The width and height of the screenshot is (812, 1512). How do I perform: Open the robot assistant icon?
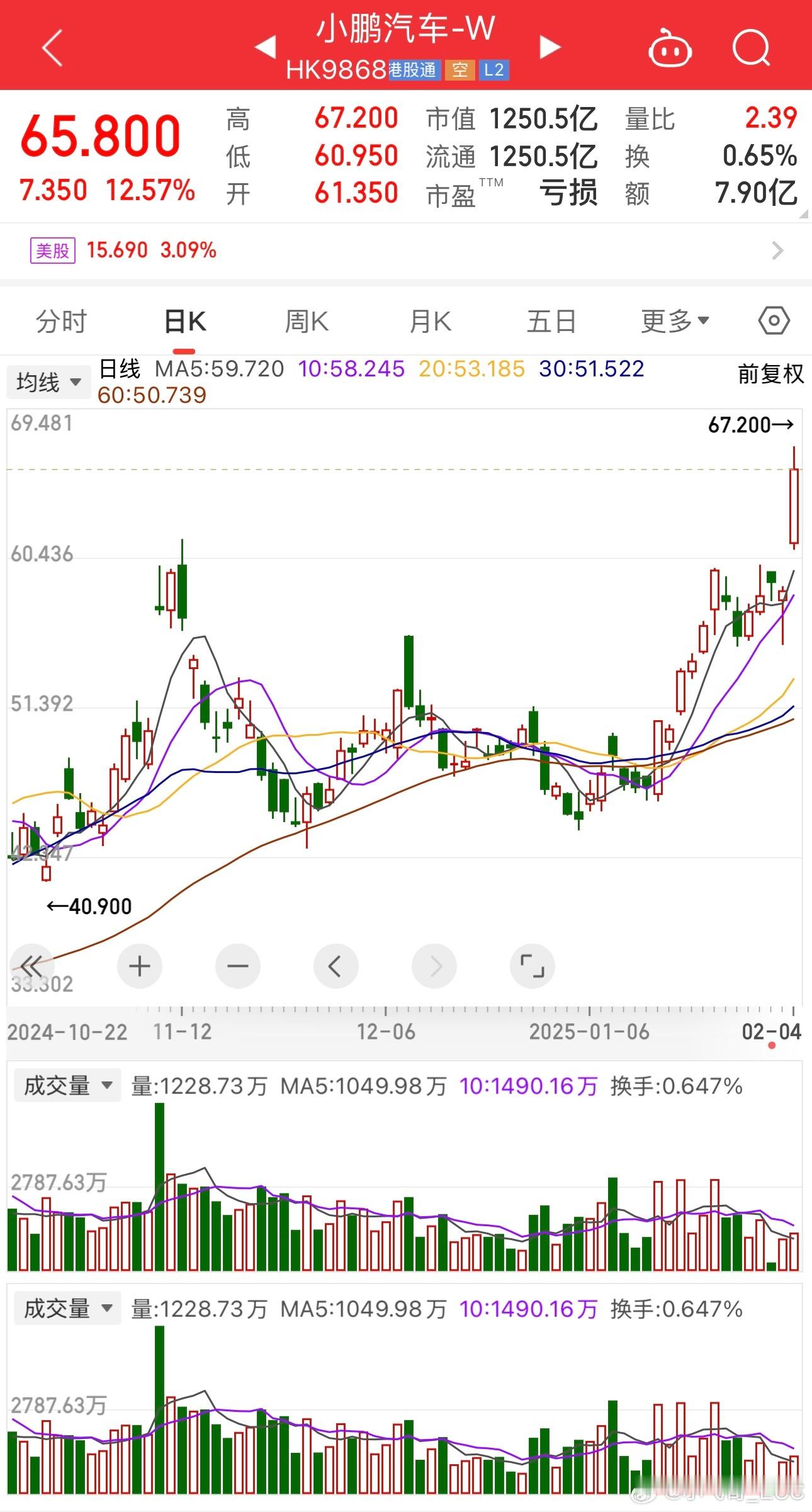pos(670,48)
